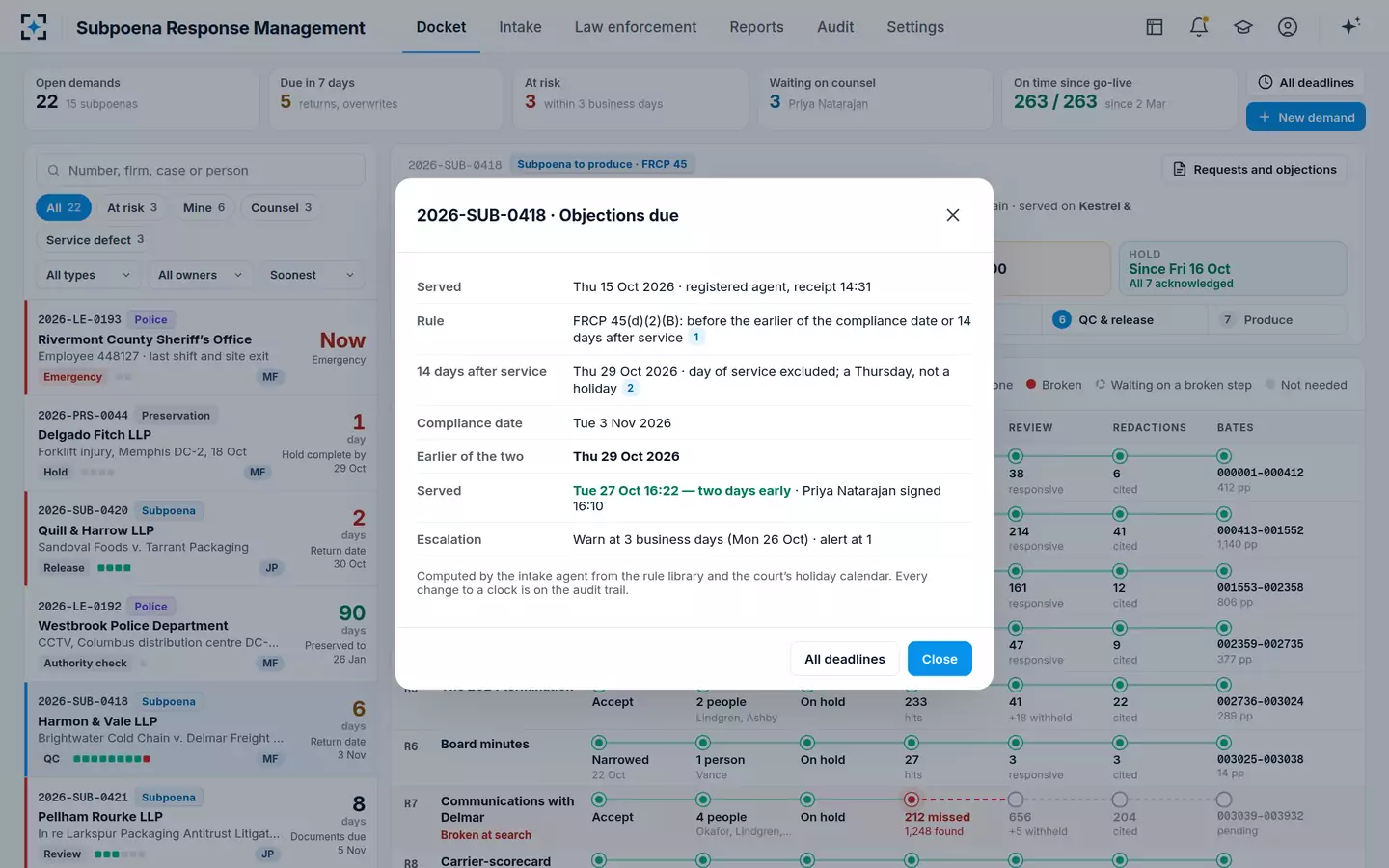Select the red node above 212 missed
The height and width of the screenshot is (868, 1389).
click(912, 800)
